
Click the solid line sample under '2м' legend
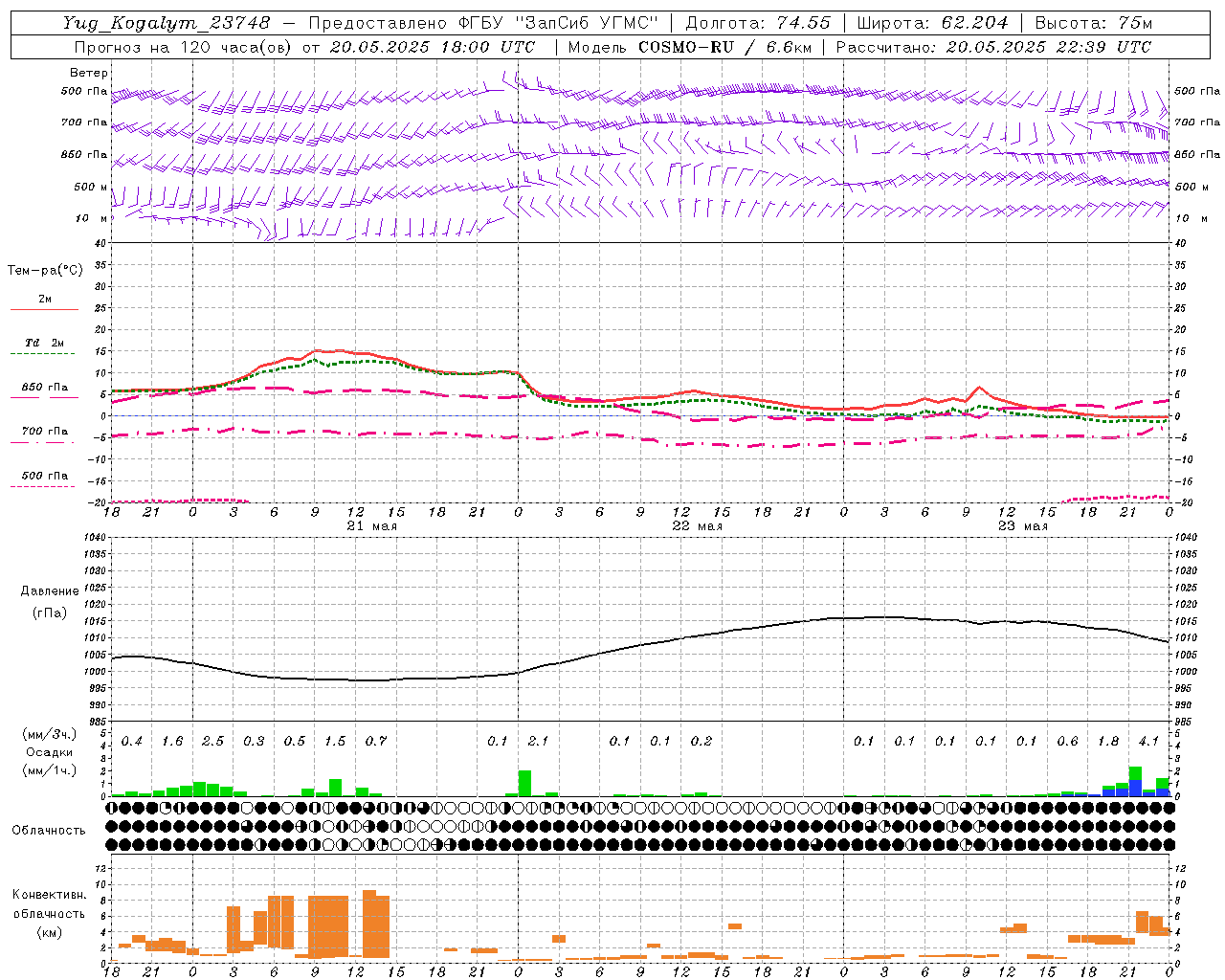(x=44, y=310)
